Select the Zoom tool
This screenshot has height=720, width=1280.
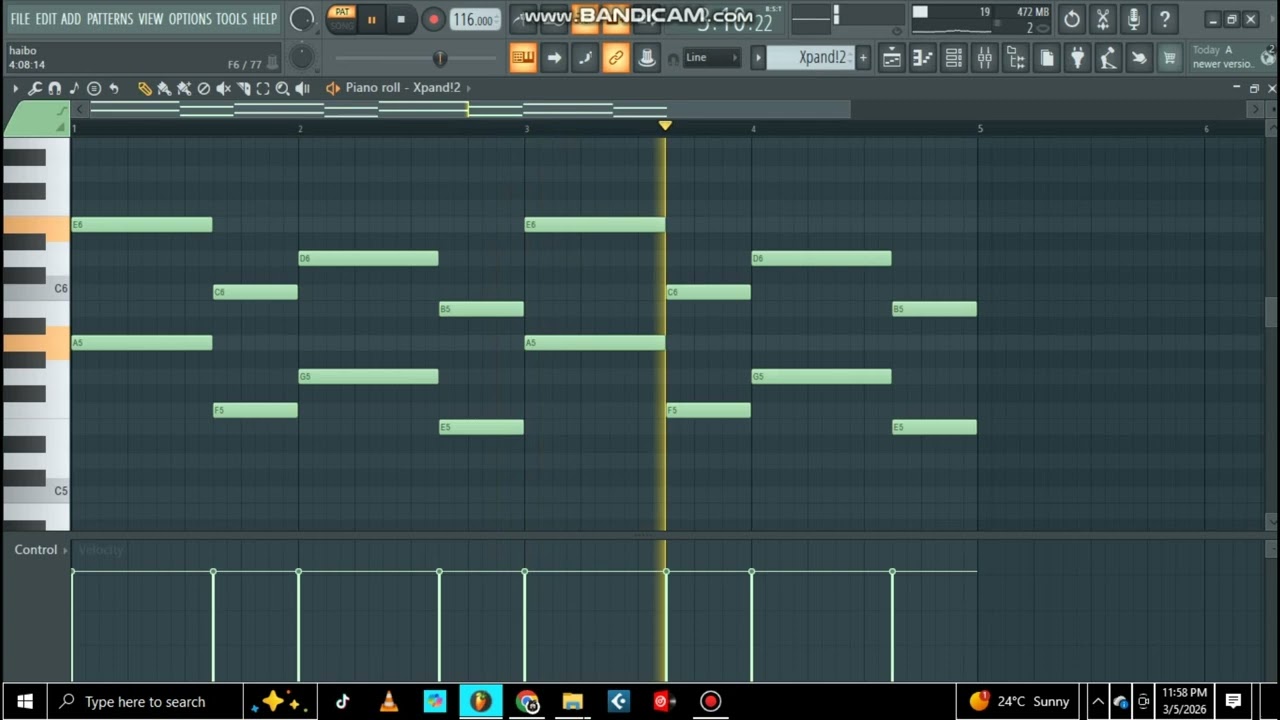(x=283, y=89)
